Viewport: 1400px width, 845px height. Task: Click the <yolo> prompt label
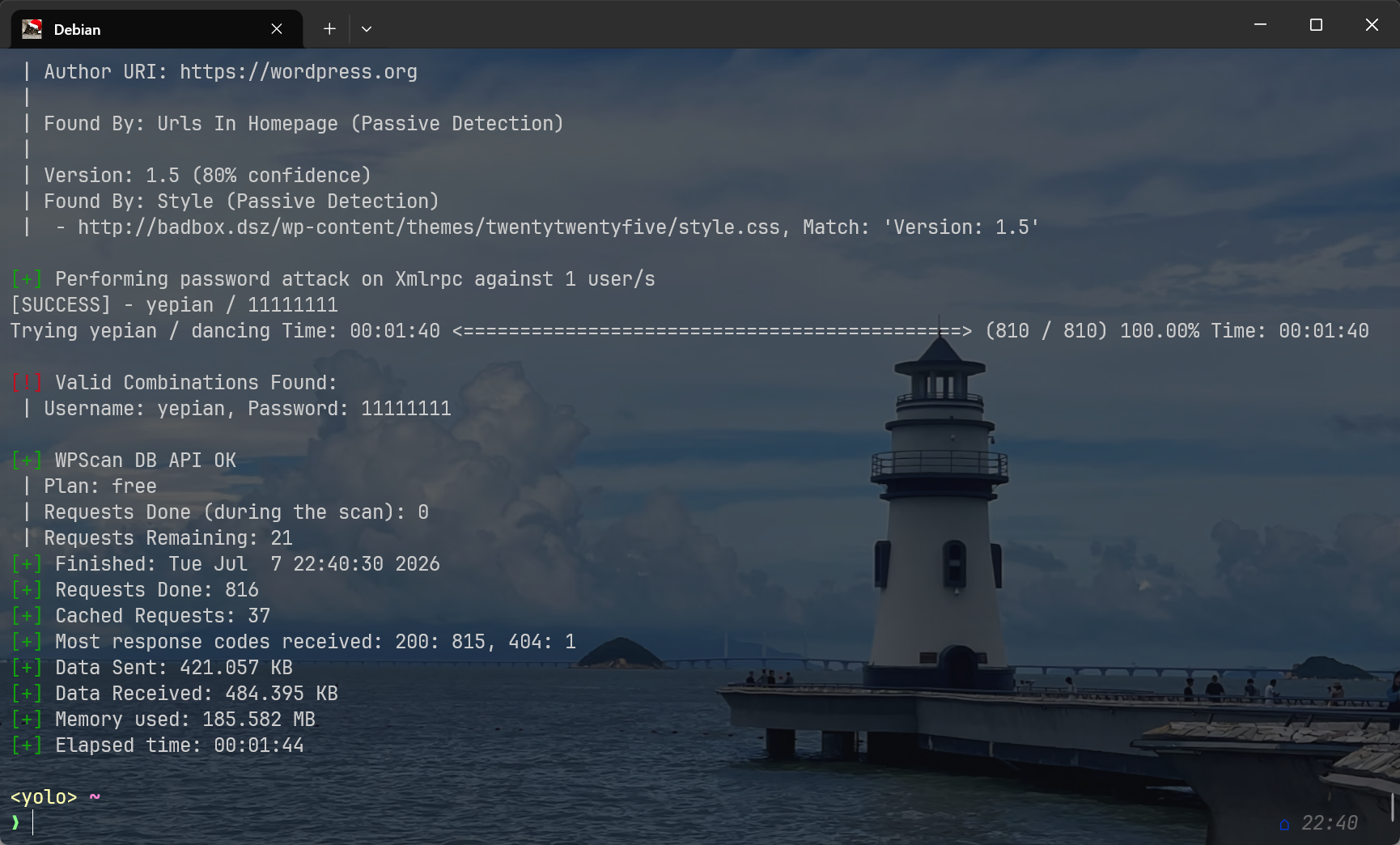(x=44, y=797)
